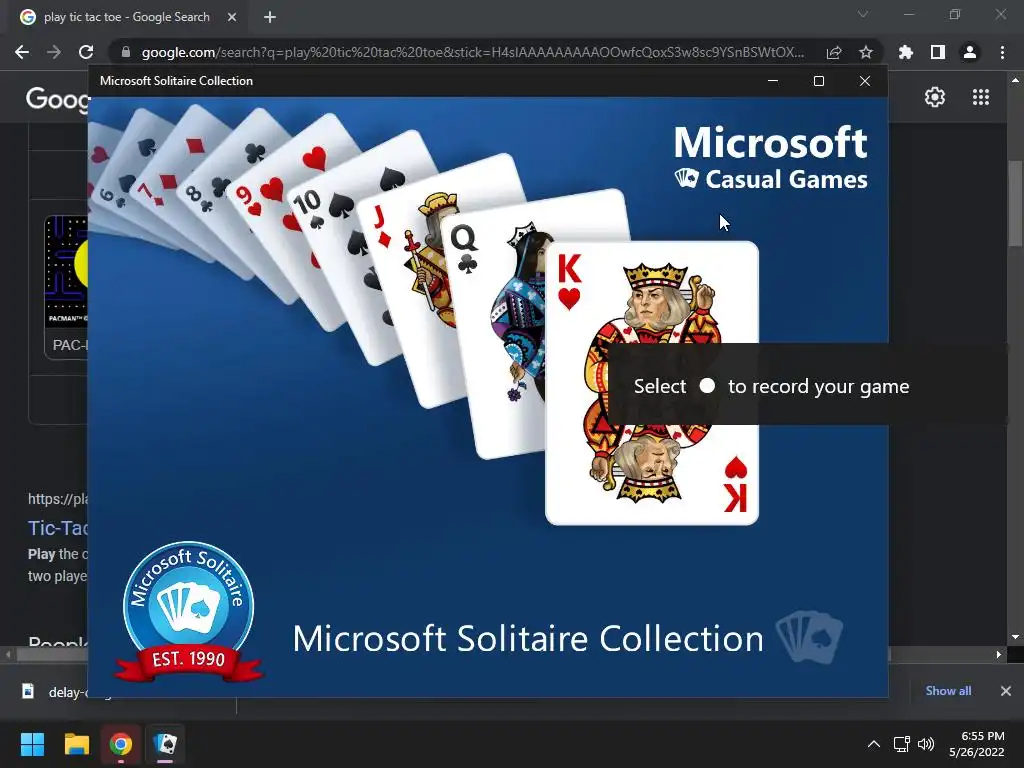Close the Chrome downloads bar
This screenshot has width=1024, height=768.
1006,691
